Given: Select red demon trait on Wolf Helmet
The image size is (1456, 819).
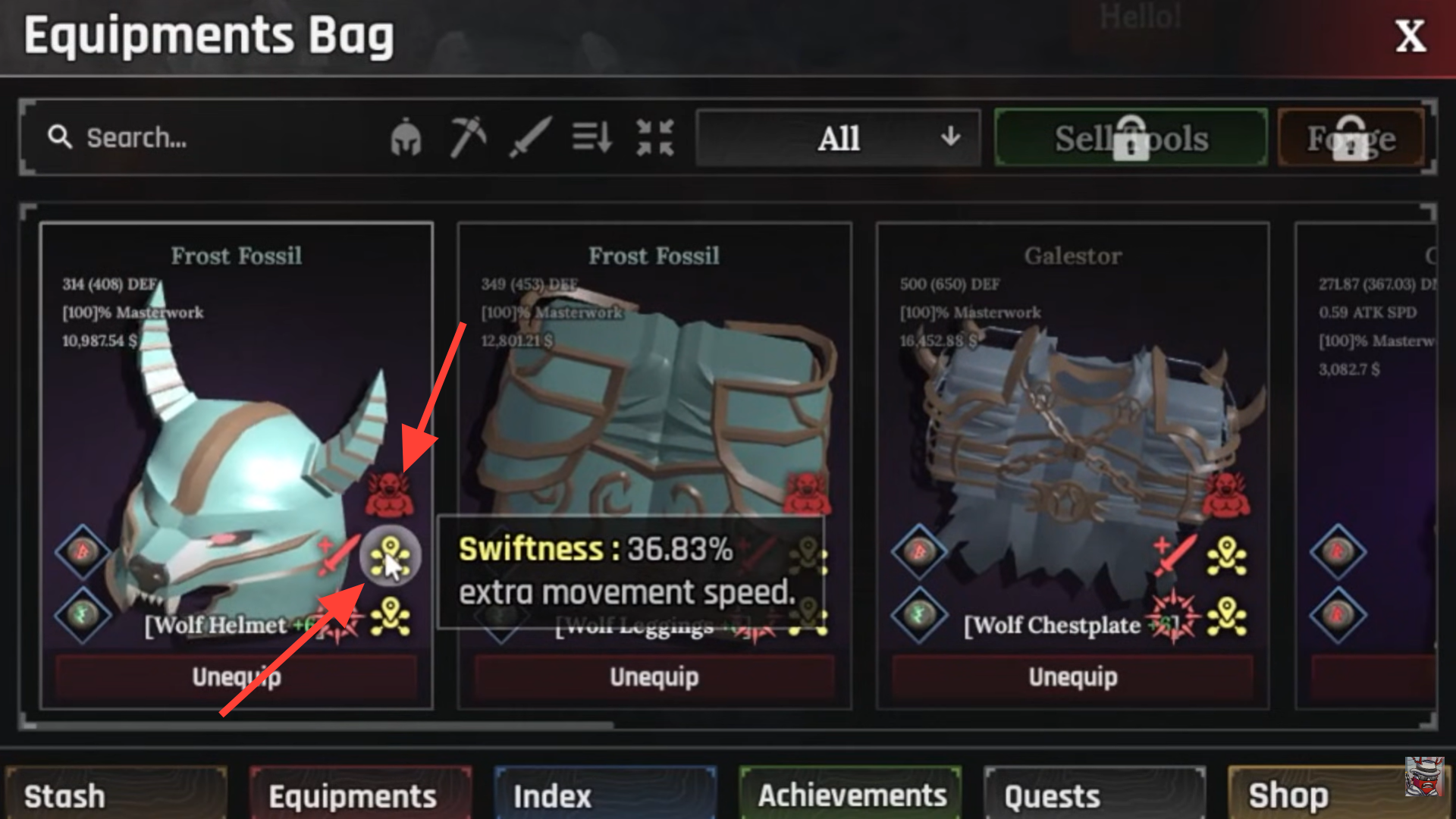Looking at the screenshot, I should click(390, 493).
